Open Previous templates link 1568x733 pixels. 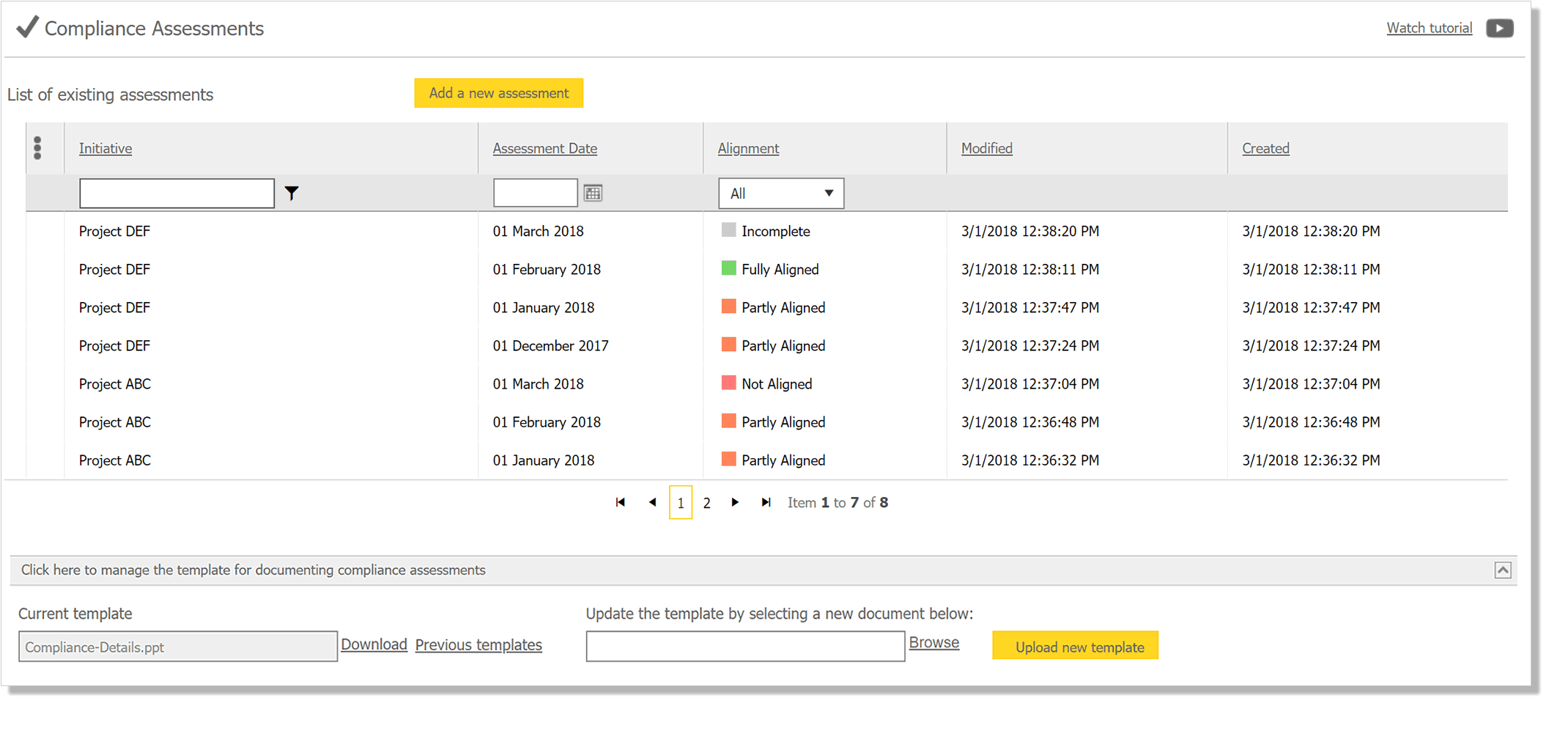pos(478,645)
